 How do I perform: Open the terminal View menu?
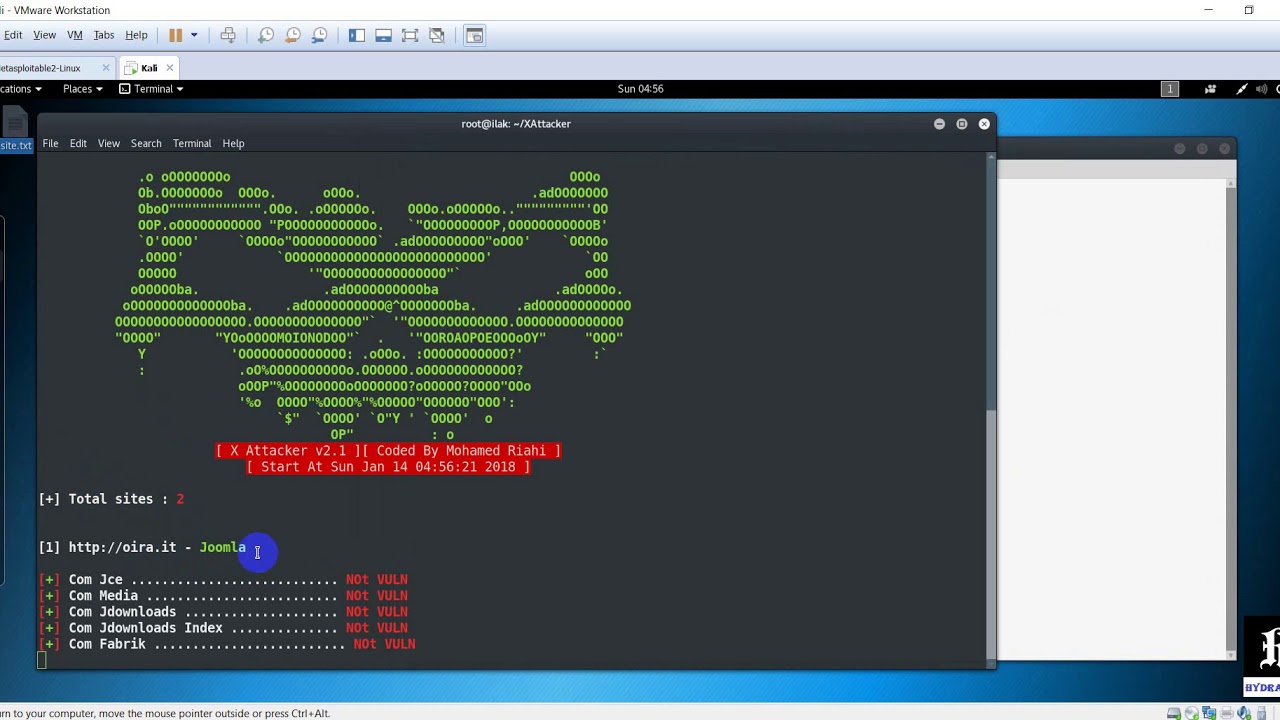point(108,143)
